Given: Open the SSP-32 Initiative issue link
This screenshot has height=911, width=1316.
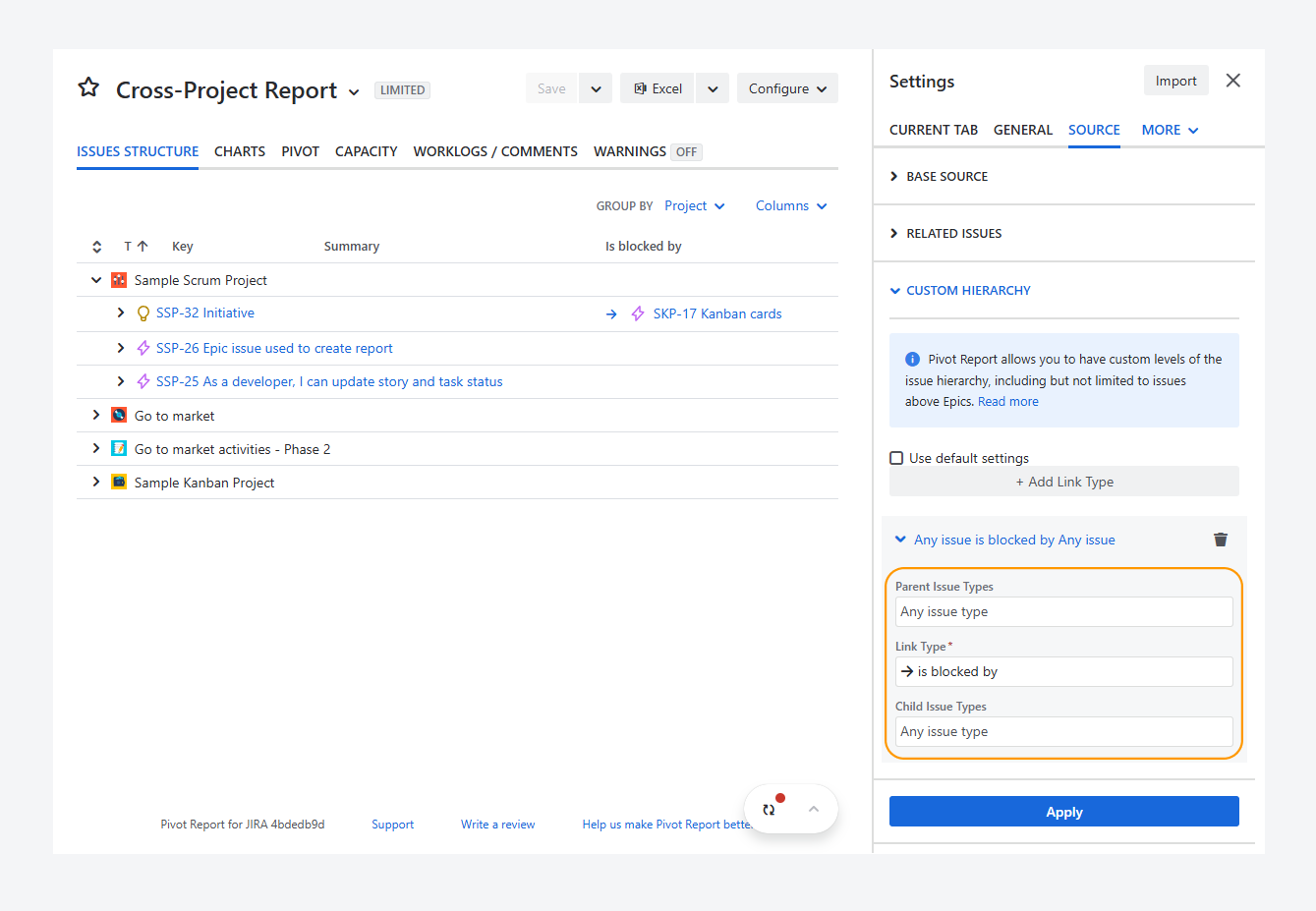Looking at the screenshot, I should click(x=205, y=313).
